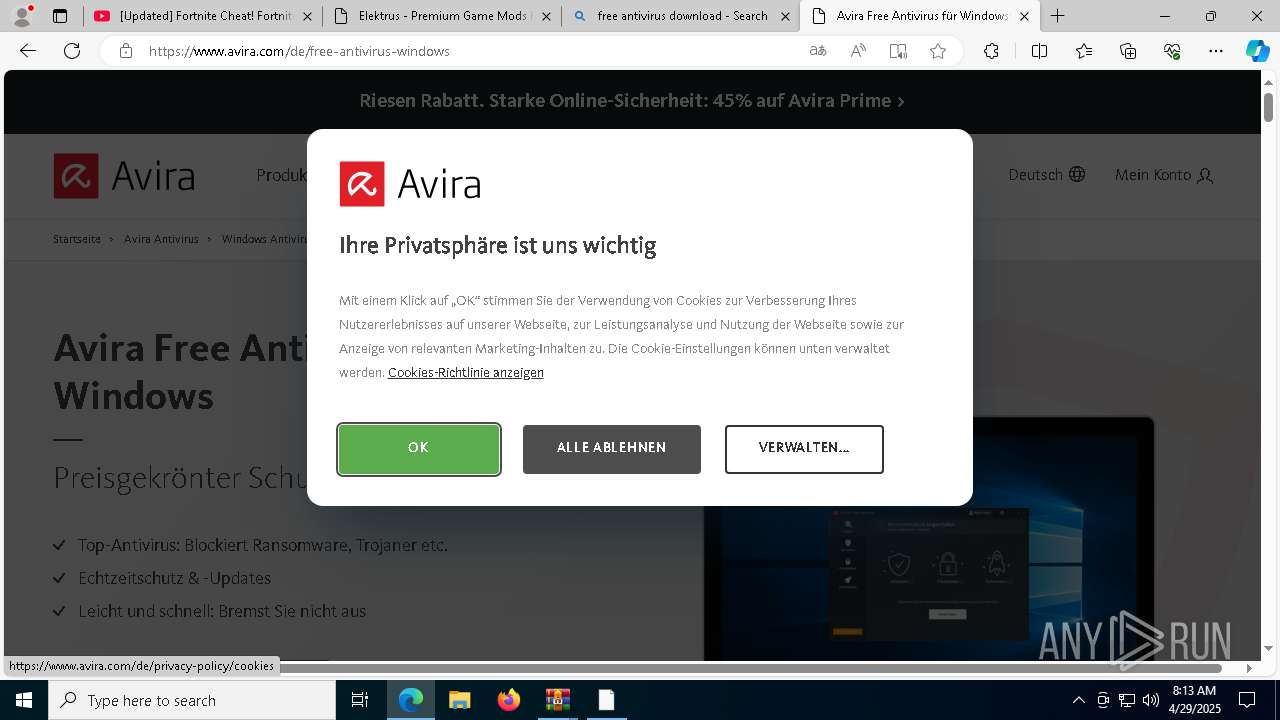This screenshot has width=1280, height=720.
Task: Click the browser back arrow
Action: pyautogui.click(x=28, y=51)
